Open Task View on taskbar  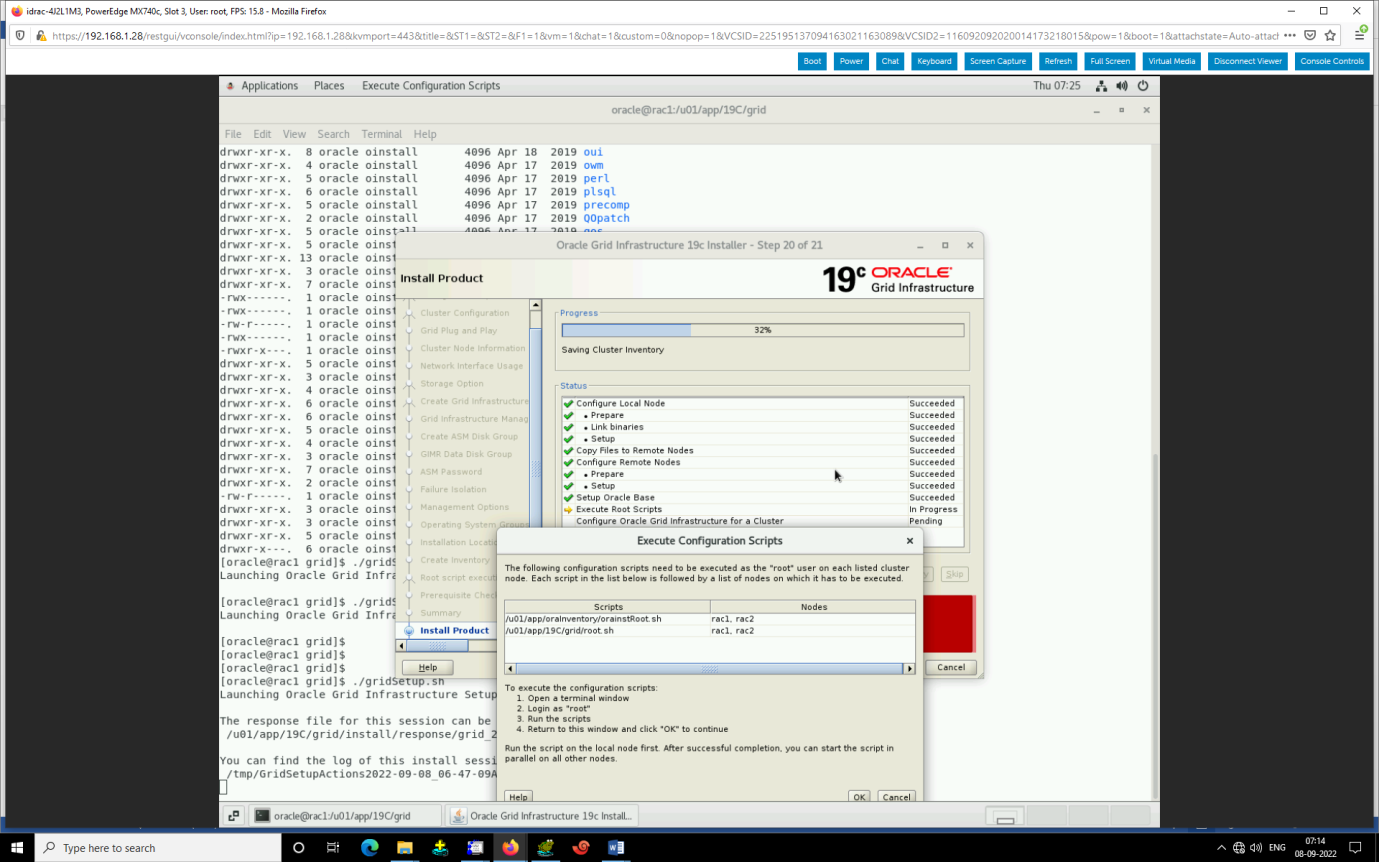(333, 848)
